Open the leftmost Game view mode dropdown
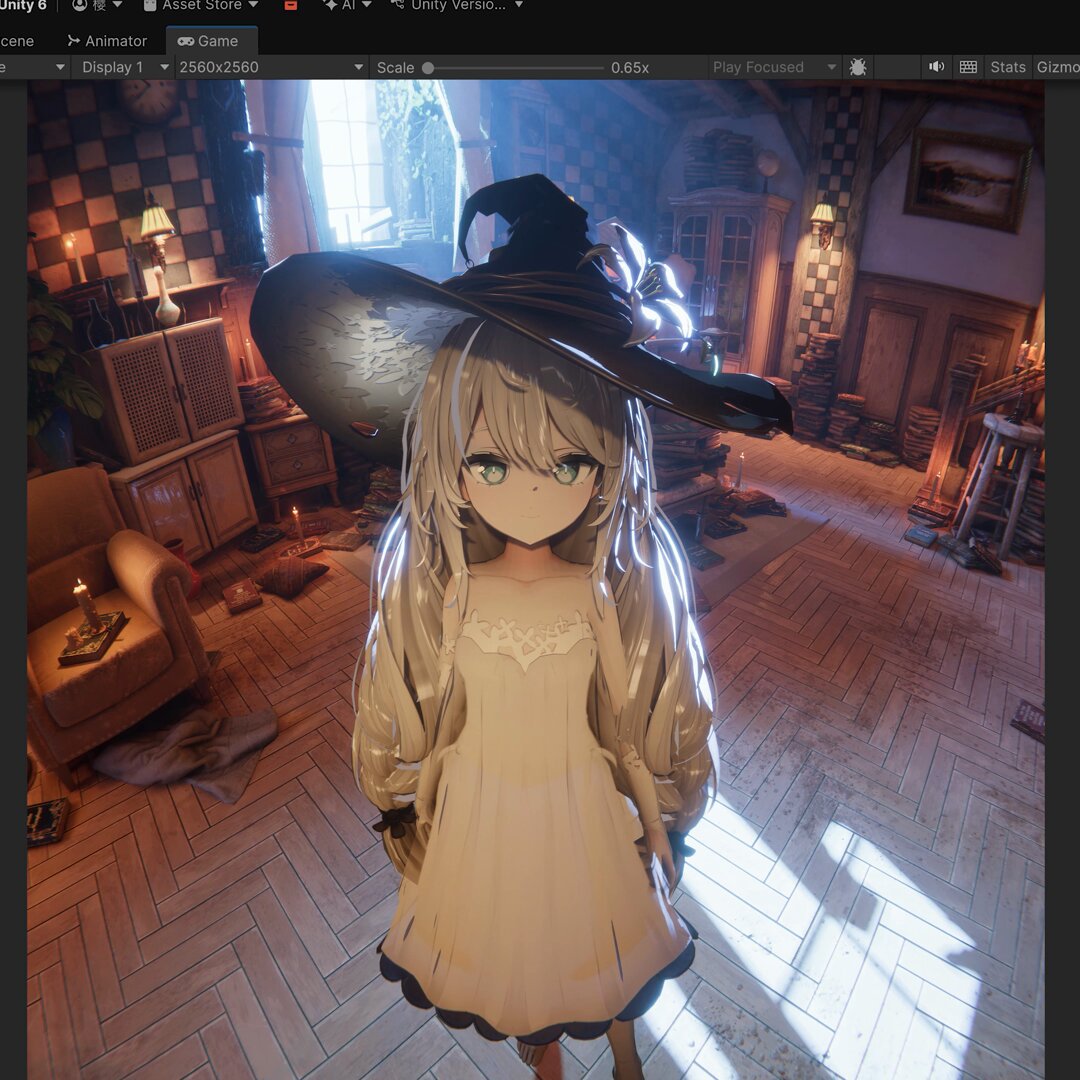This screenshot has height=1080, width=1080. coord(34,68)
